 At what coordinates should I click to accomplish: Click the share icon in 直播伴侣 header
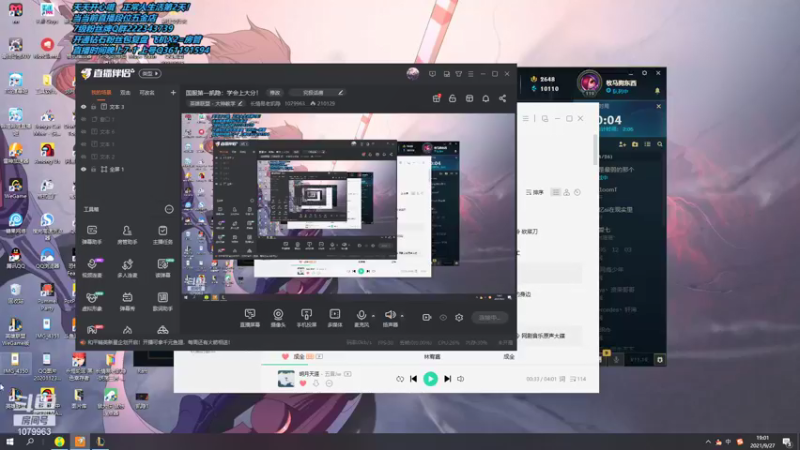[503, 98]
